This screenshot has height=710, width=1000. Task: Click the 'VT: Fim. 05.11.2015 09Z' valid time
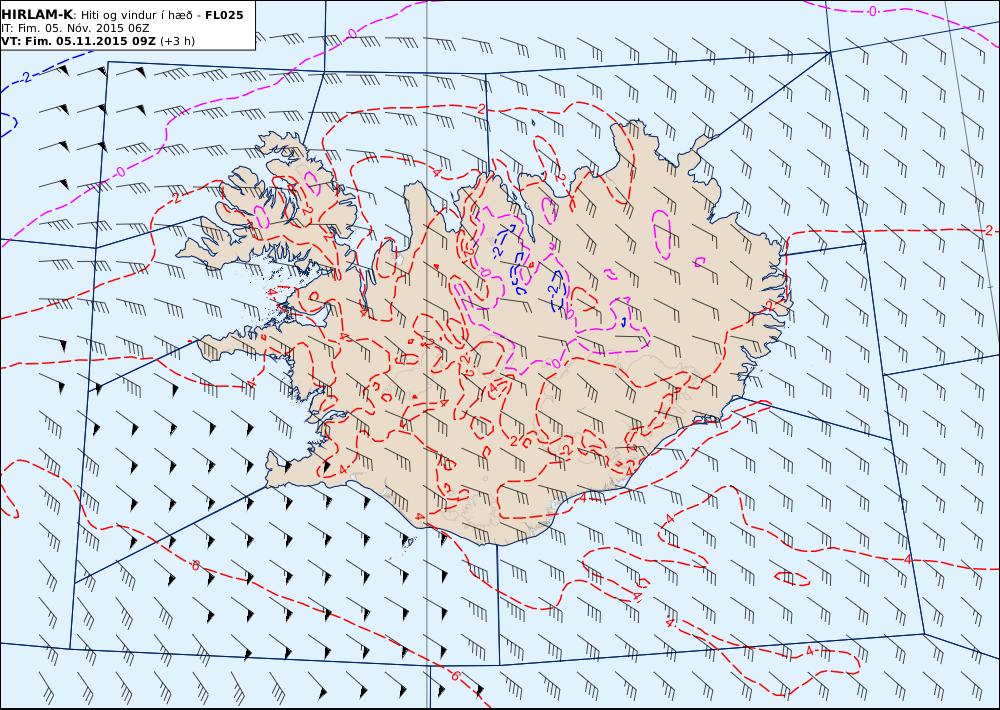pos(78,41)
